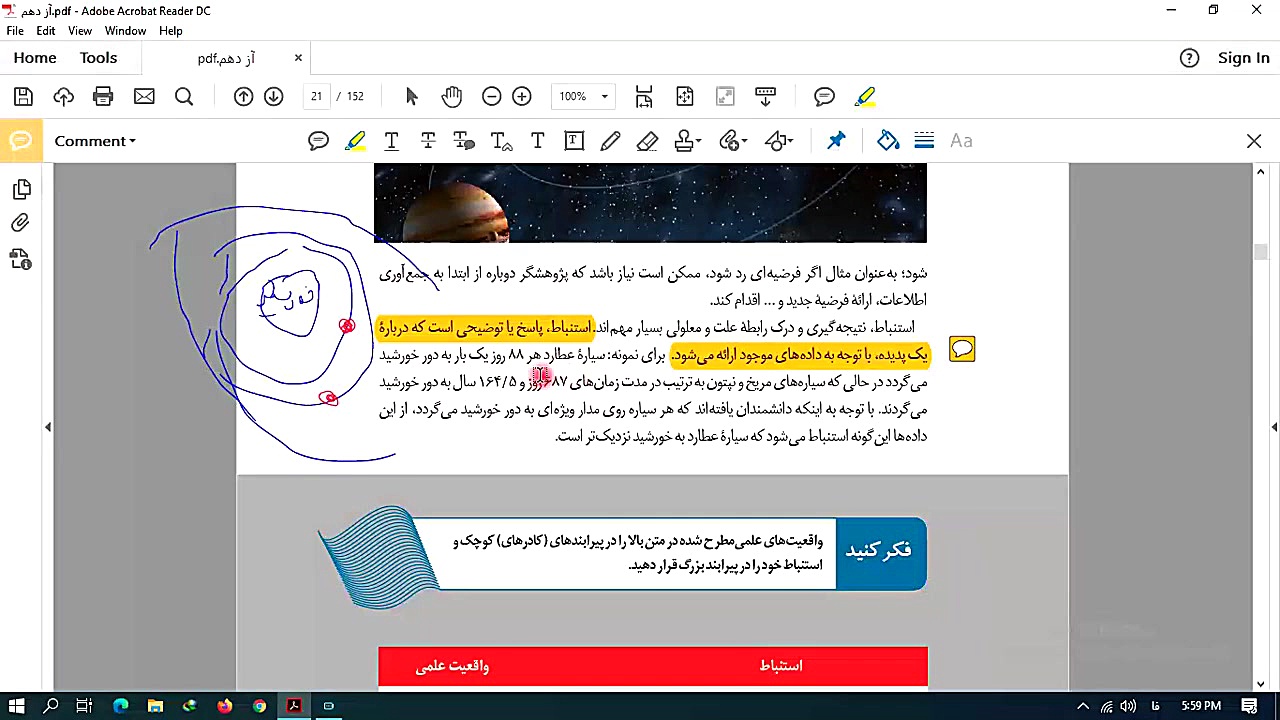Click the page number input field
This screenshot has height=720, width=1280.
[316, 96]
